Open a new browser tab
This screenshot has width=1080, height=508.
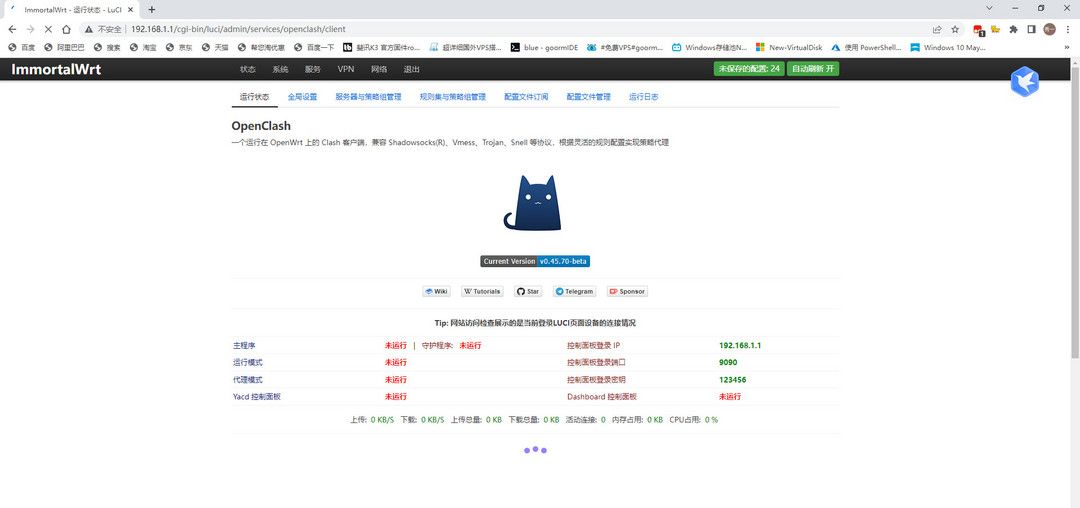(x=152, y=10)
